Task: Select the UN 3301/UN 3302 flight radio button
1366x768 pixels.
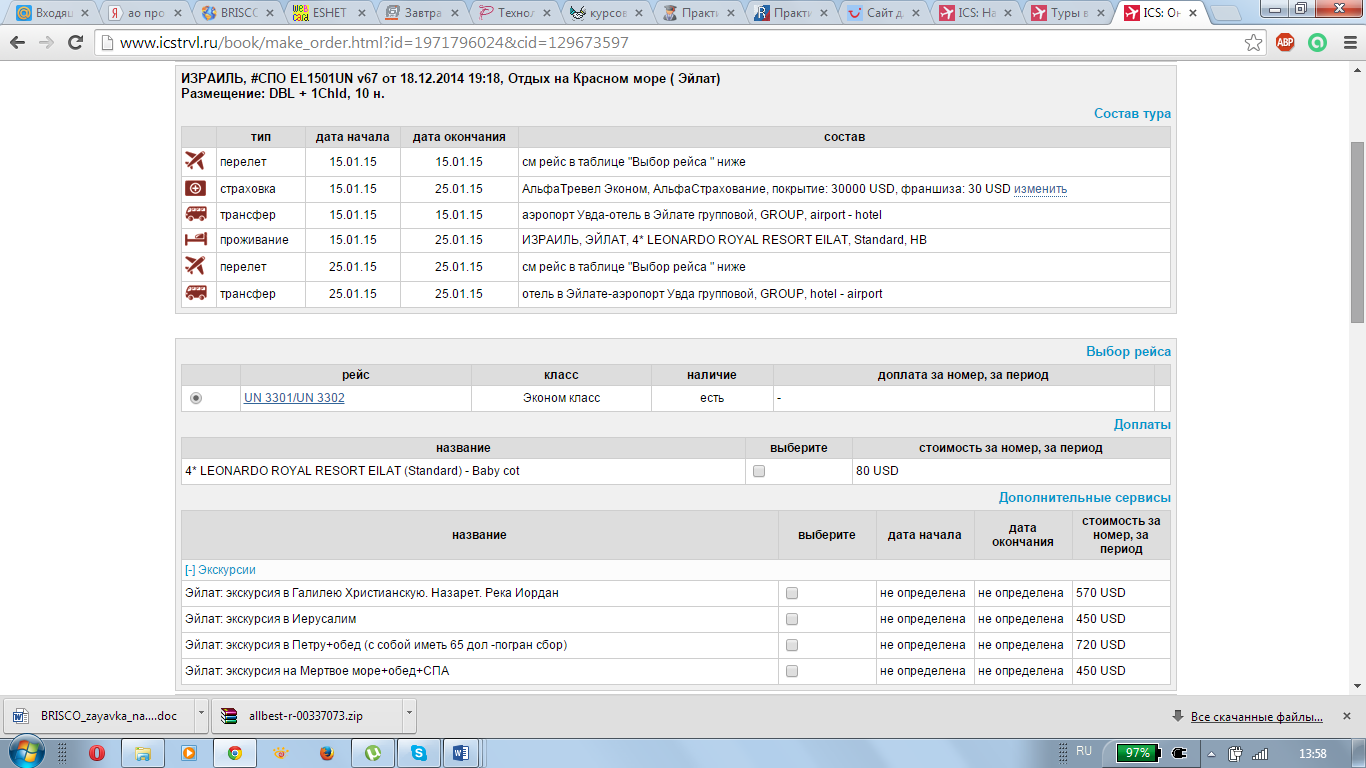Action: (x=196, y=398)
